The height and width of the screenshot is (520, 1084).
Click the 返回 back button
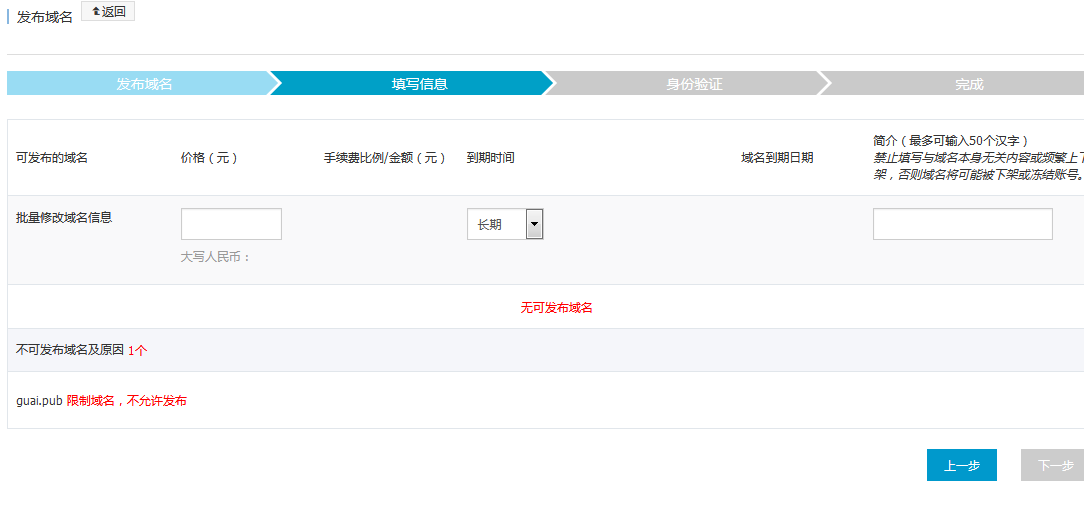(108, 12)
